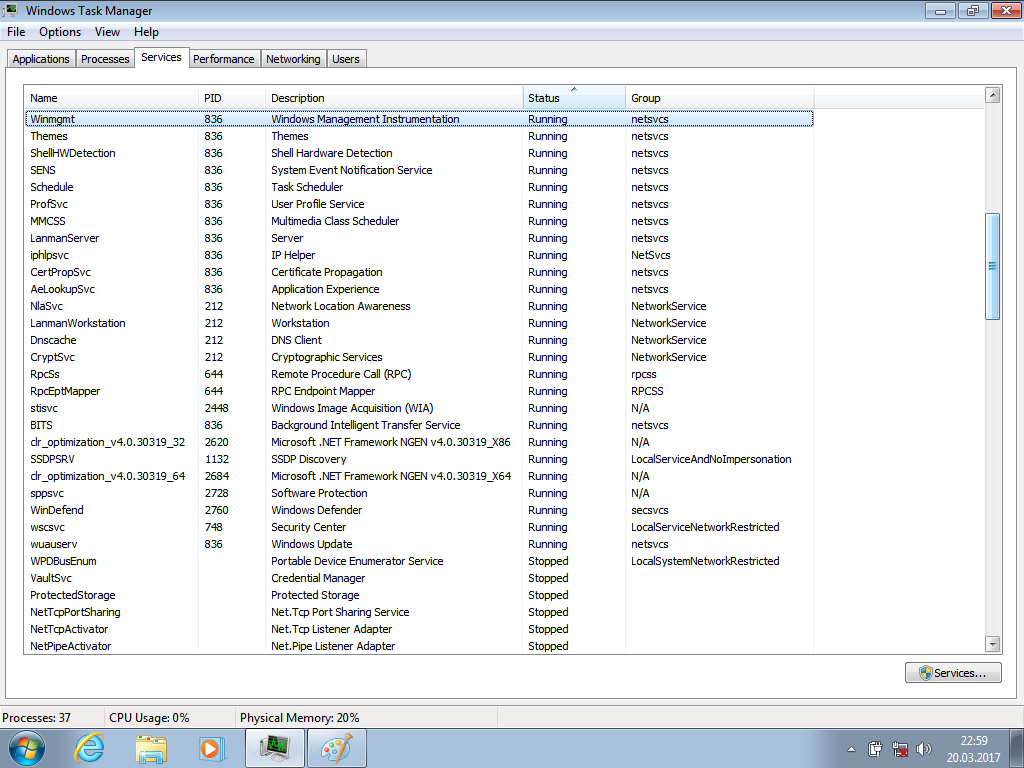Select the Dnscache service
Screen dimensions: 1024x768
click(x=53, y=340)
